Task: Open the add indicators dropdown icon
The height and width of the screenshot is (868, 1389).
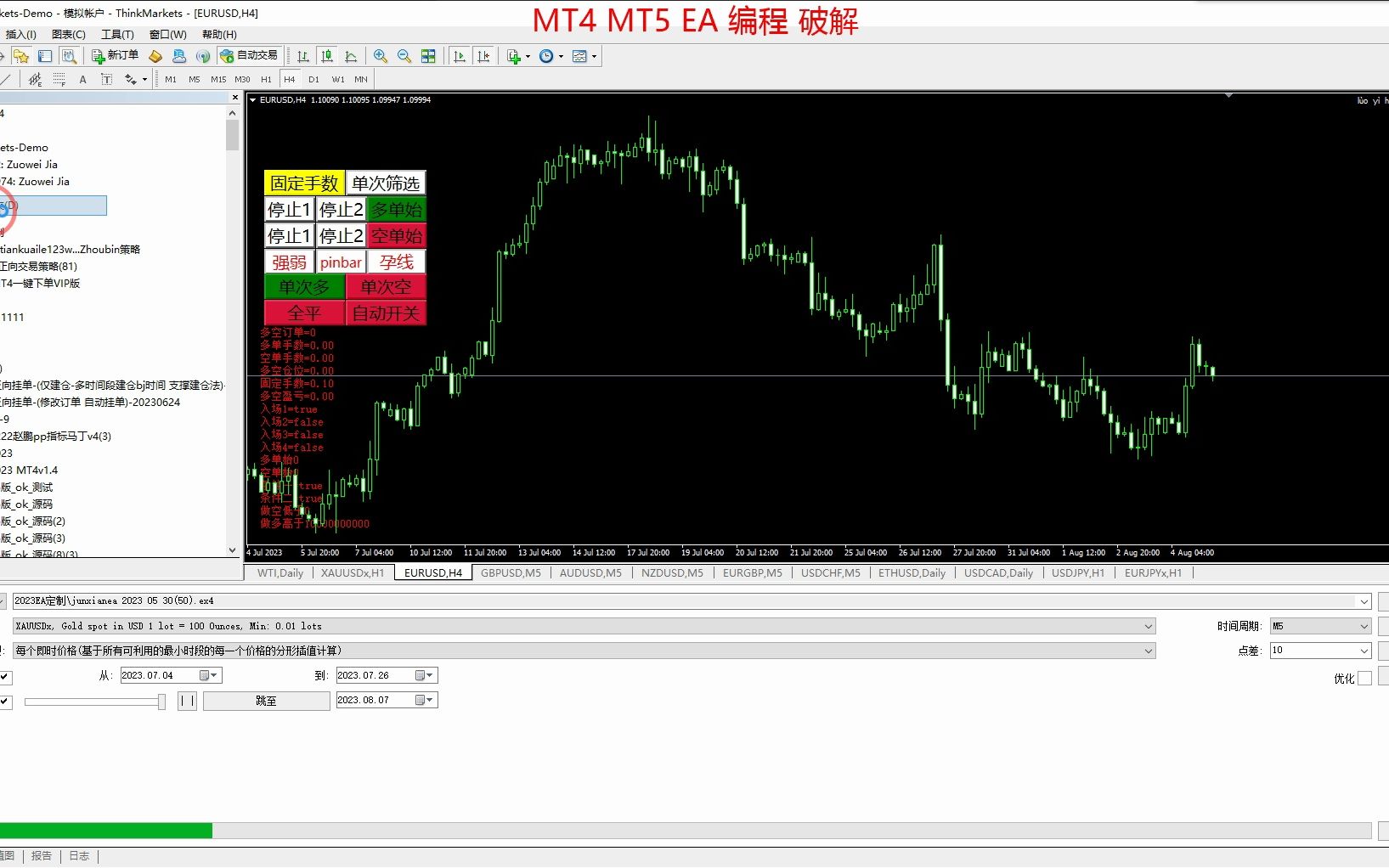Action: (x=518, y=56)
